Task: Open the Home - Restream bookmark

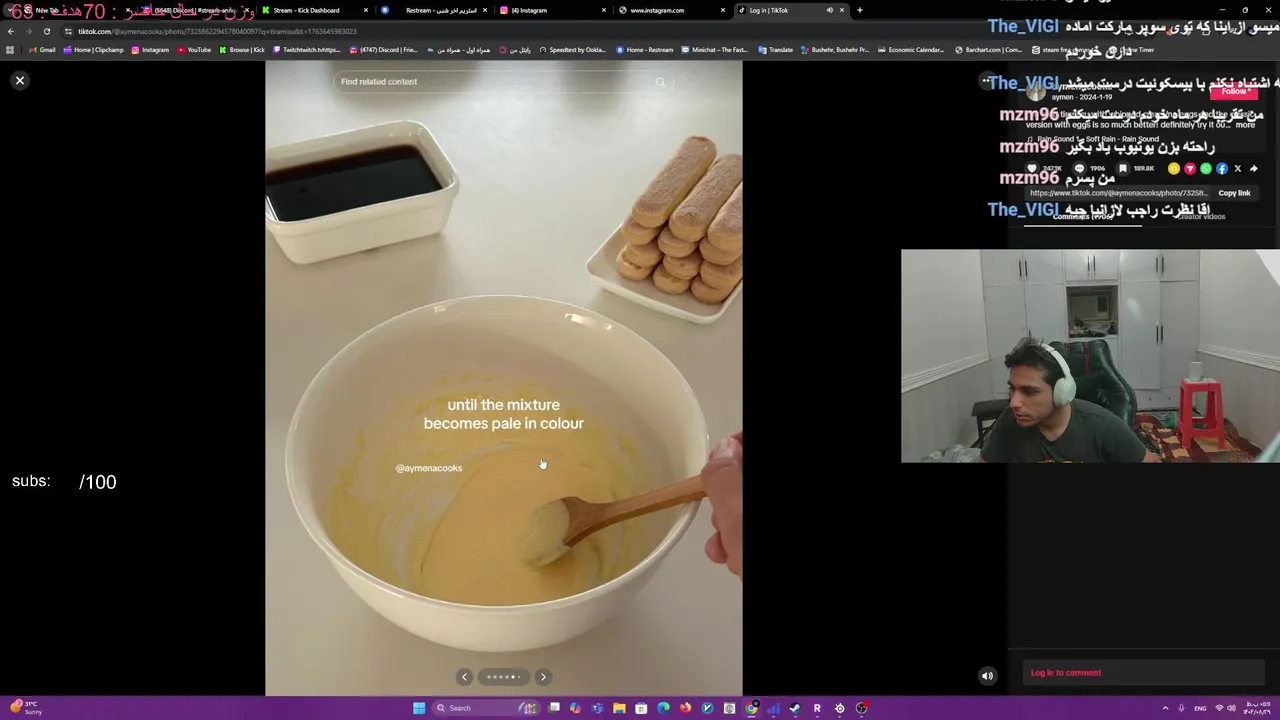Action: (645, 50)
